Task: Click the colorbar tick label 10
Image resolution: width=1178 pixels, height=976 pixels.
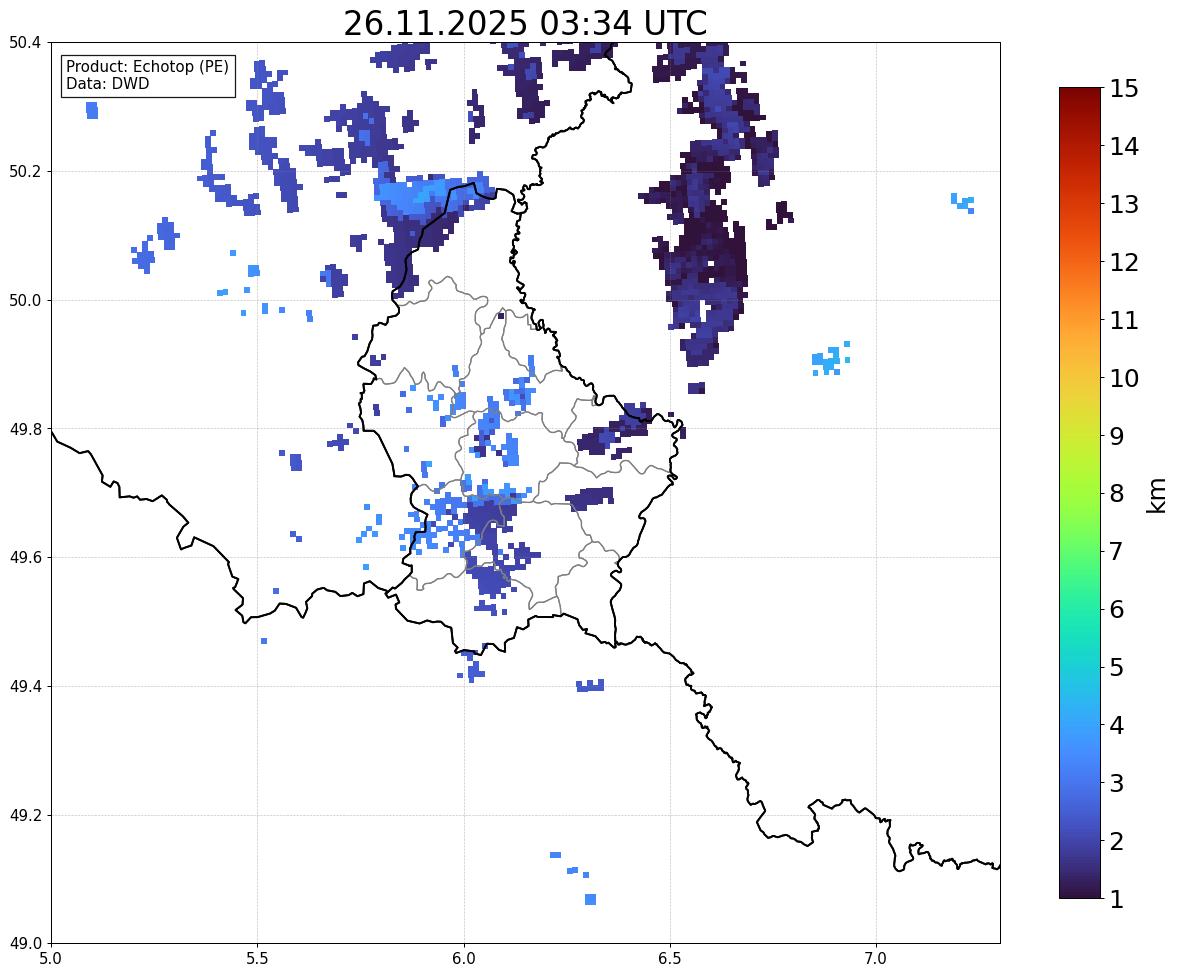Action: point(1124,378)
